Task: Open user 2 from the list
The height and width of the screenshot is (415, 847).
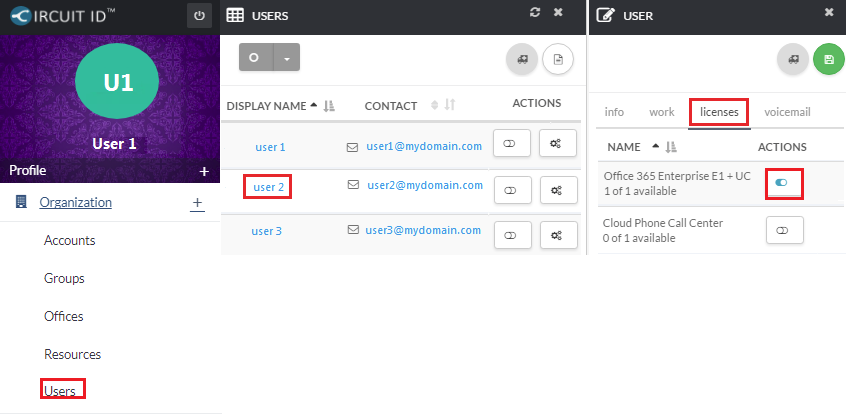Action: point(268,187)
